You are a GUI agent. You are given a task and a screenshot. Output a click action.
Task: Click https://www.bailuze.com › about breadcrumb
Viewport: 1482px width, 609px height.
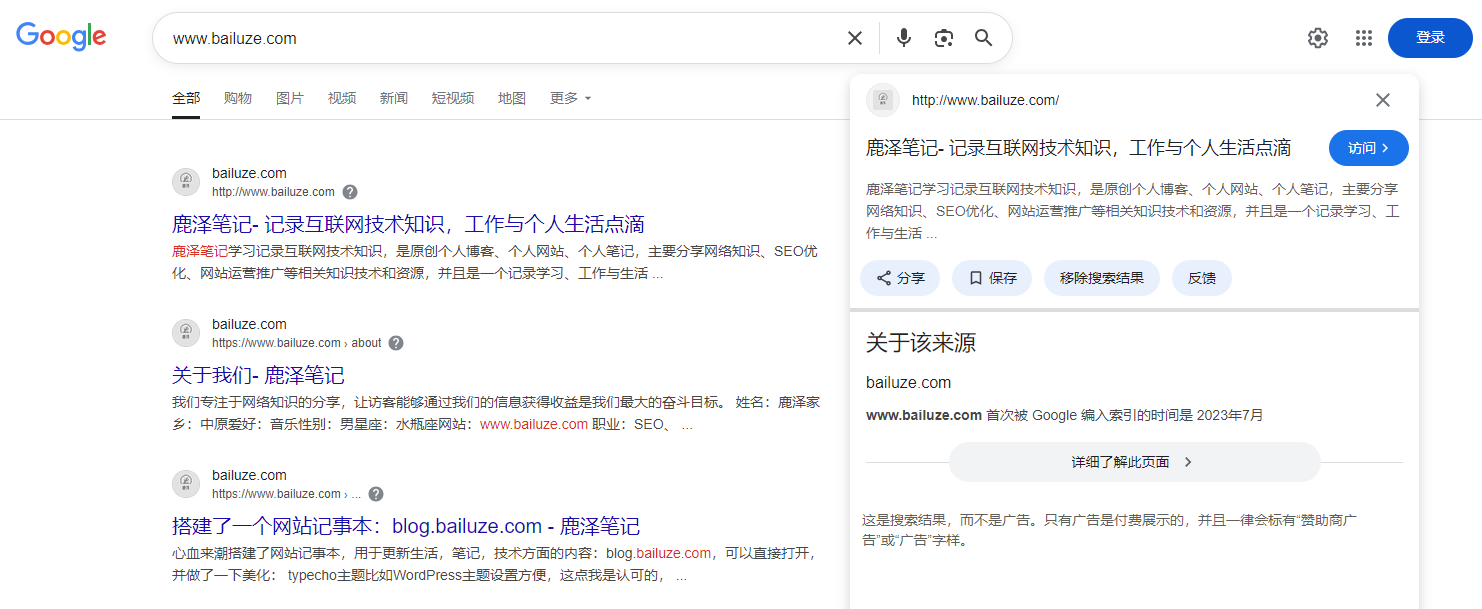pyautogui.click(x=297, y=343)
